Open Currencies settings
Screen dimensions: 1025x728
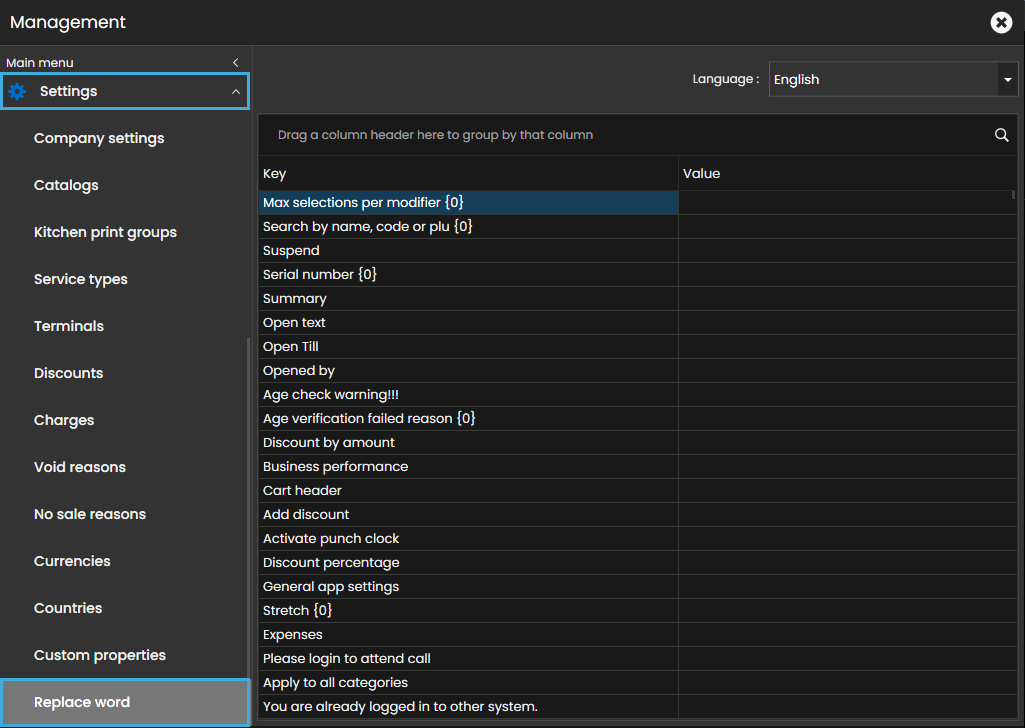(72, 561)
